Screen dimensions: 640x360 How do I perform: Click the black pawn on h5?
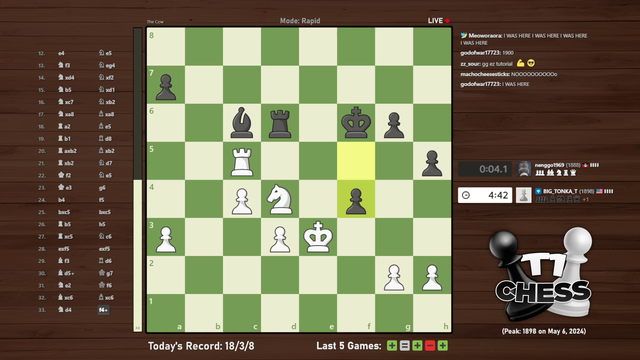click(x=432, y=163)
